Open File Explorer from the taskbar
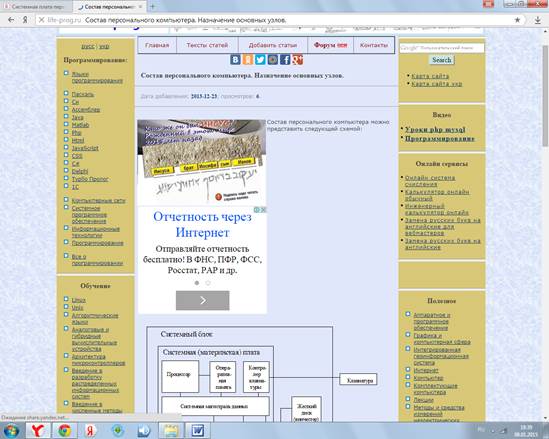The image size is (549, 439). click(171, 431)
